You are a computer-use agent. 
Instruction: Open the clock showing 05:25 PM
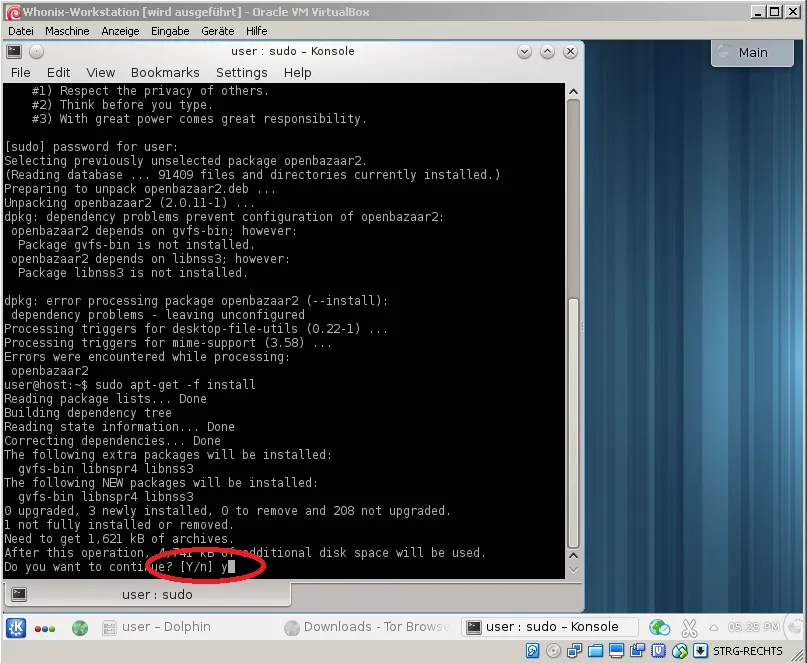click(753, 627)
